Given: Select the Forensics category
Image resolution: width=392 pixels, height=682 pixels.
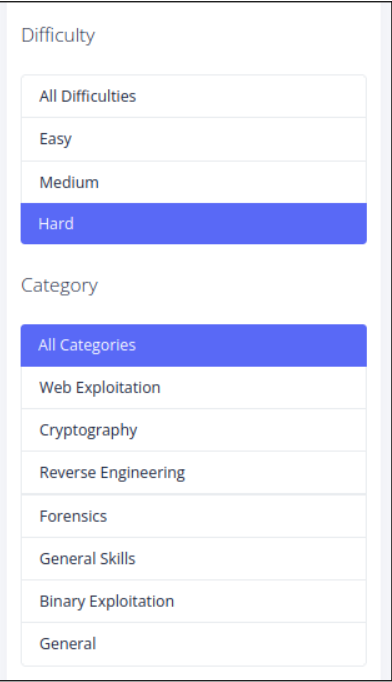Looking at the screenshot, I should coord(194,516).
